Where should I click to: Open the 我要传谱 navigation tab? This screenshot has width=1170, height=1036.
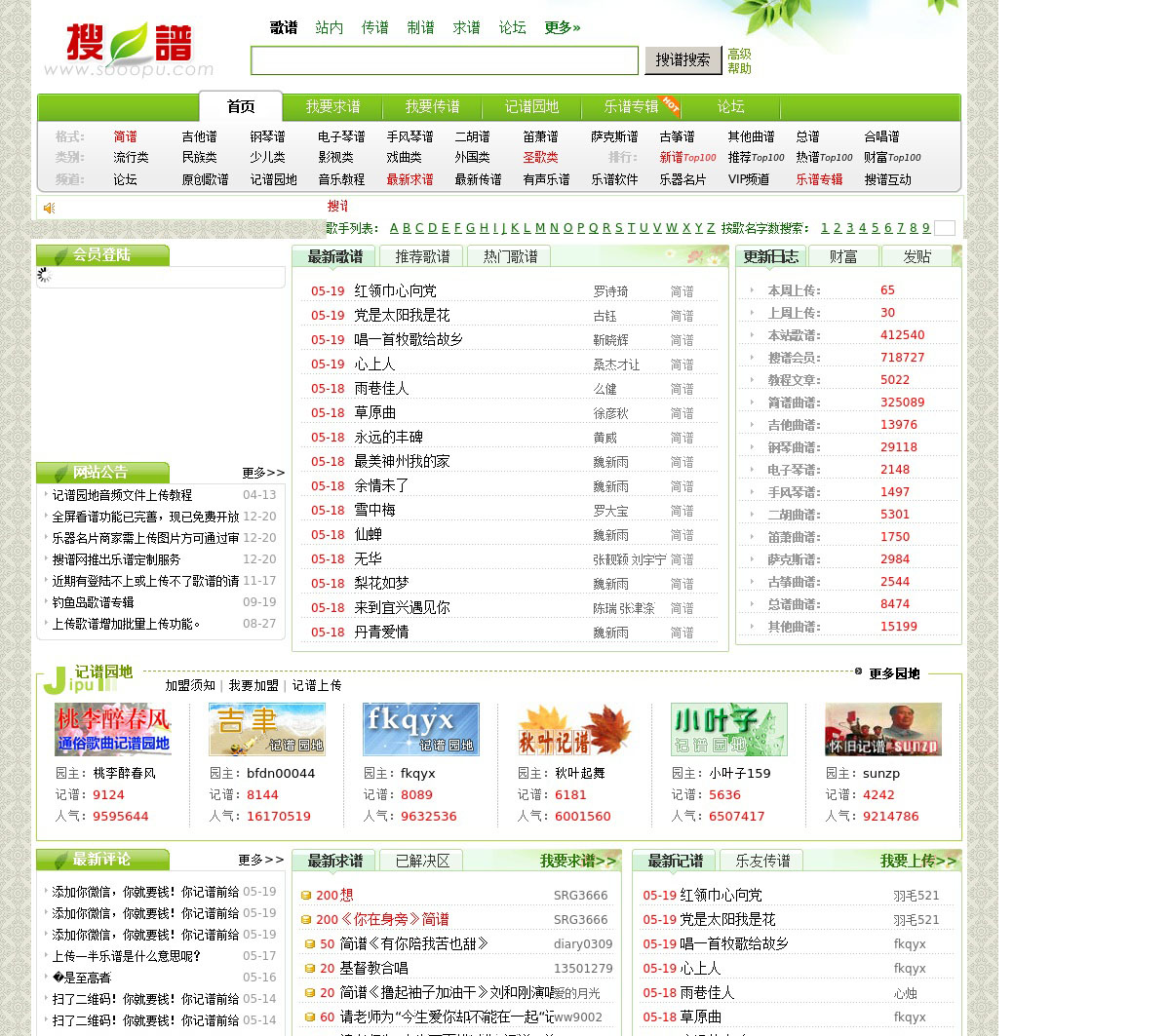click(432, 106)
